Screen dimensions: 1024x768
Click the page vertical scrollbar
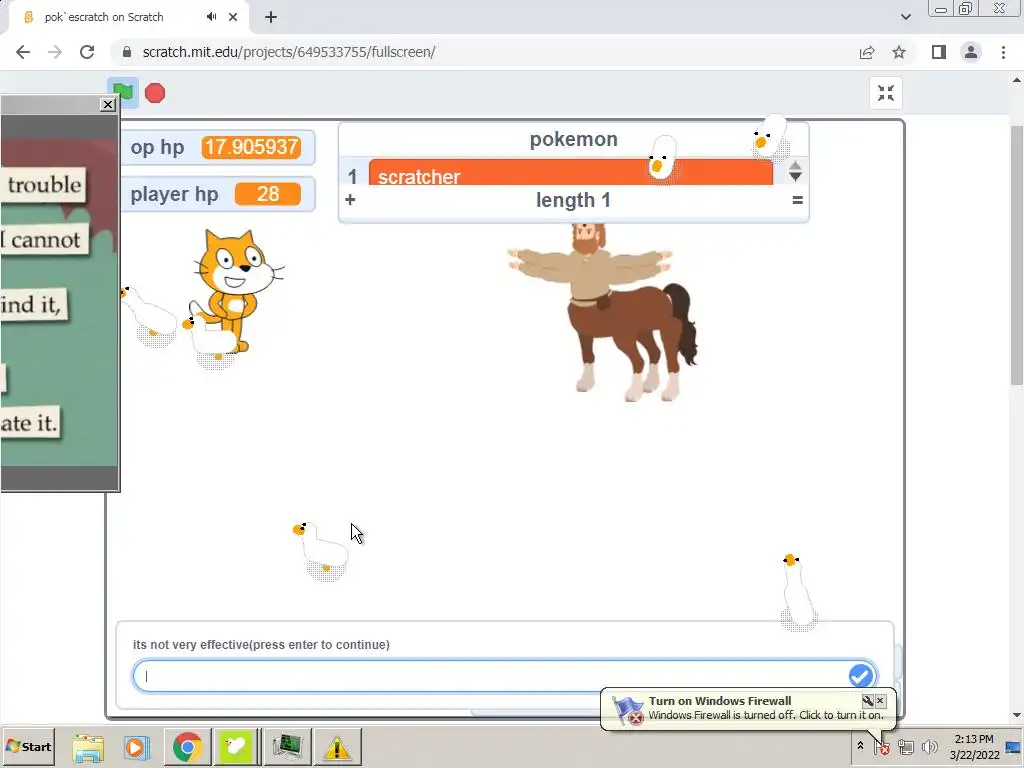pyautogui.click(x=1017, y=255)
